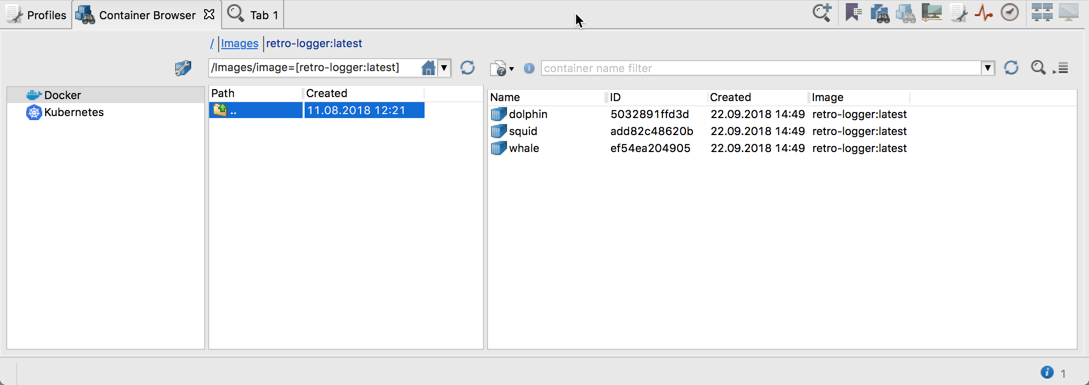This screenshot has height=385, width=1089.
Task: Click the faded containers with binoculars icon
Action: pyautogui.click(x=905, y=13)
